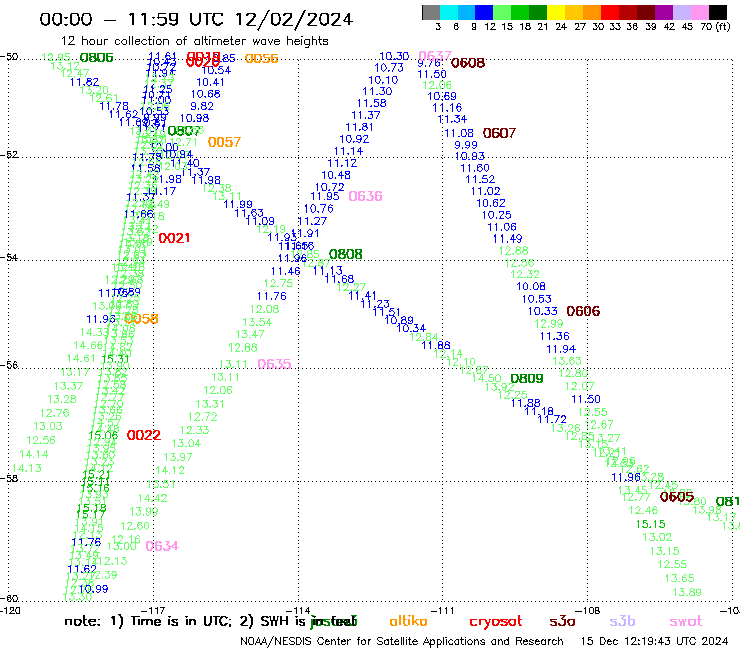The width and height of the screenshot is (740, 650).
Task: Click the wave height value 14.61
Action: point(81,359)
